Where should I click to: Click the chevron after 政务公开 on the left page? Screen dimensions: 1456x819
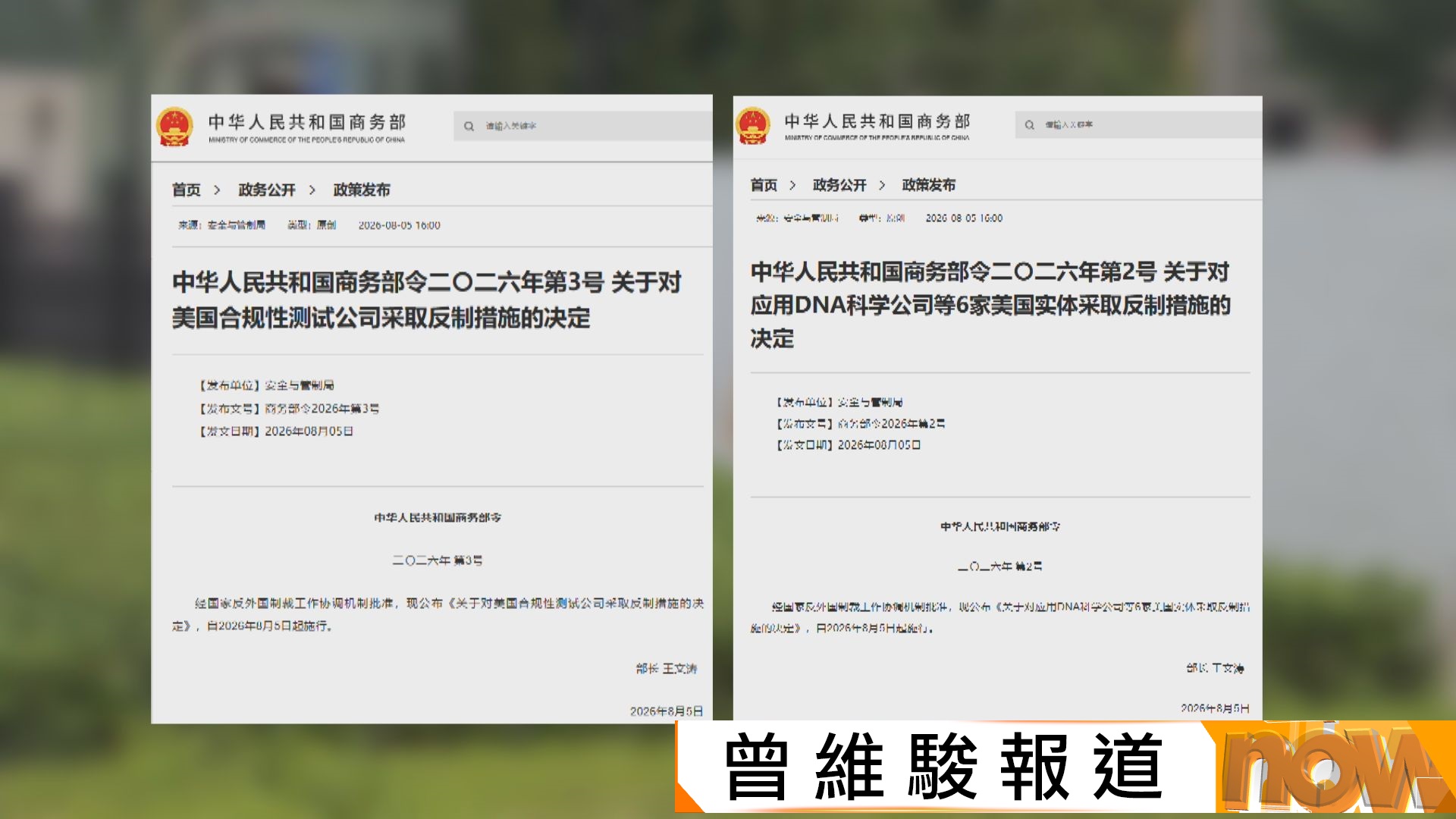pyautogui.click(x=312, y=190)
